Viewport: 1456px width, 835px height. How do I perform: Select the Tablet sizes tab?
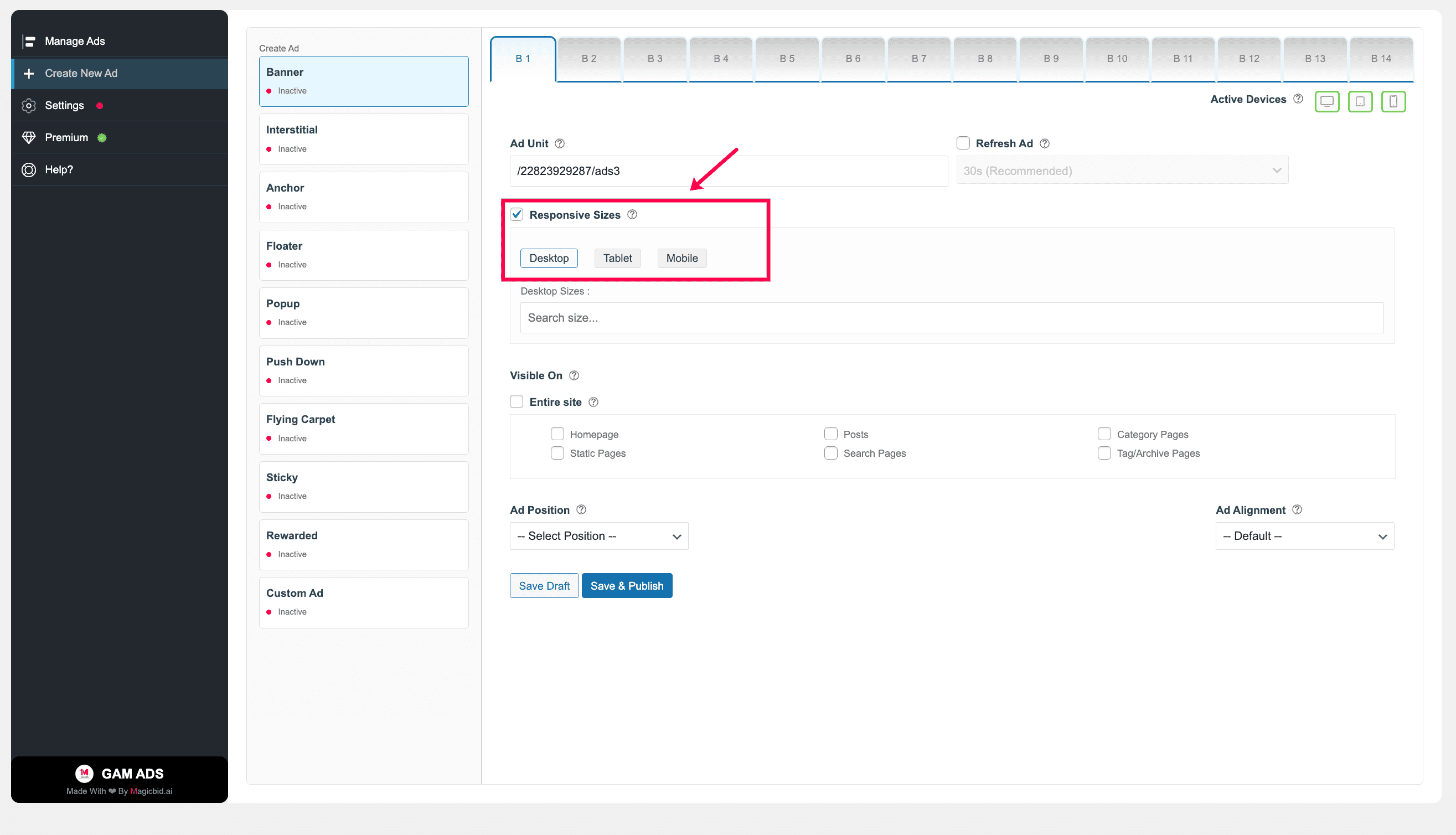point(617,258)
